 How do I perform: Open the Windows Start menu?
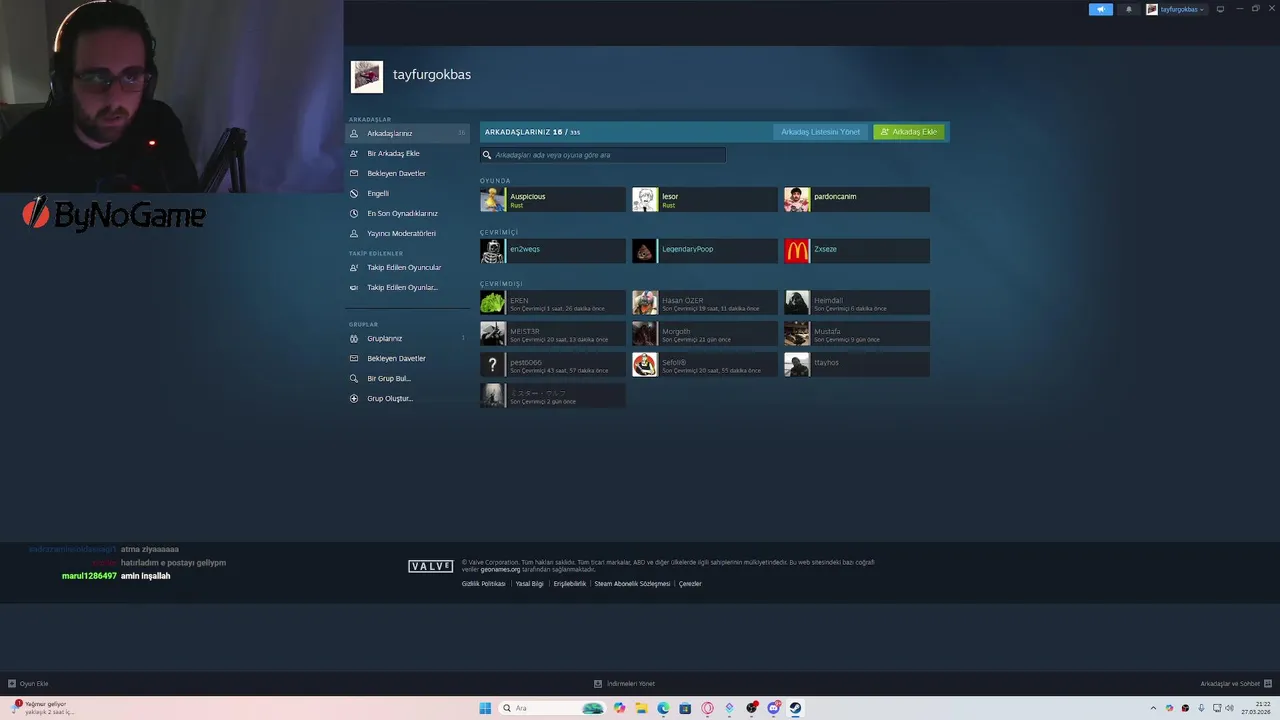point(485,708)
